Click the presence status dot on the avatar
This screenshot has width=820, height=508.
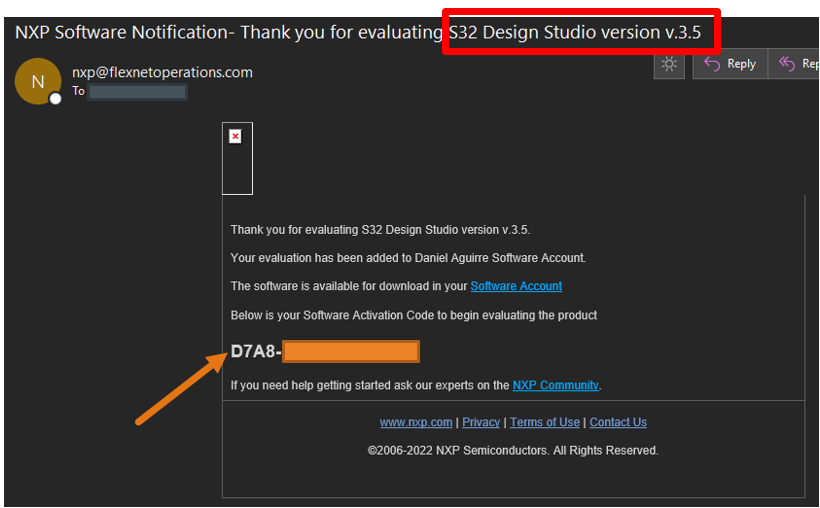(x=56, y=99)
